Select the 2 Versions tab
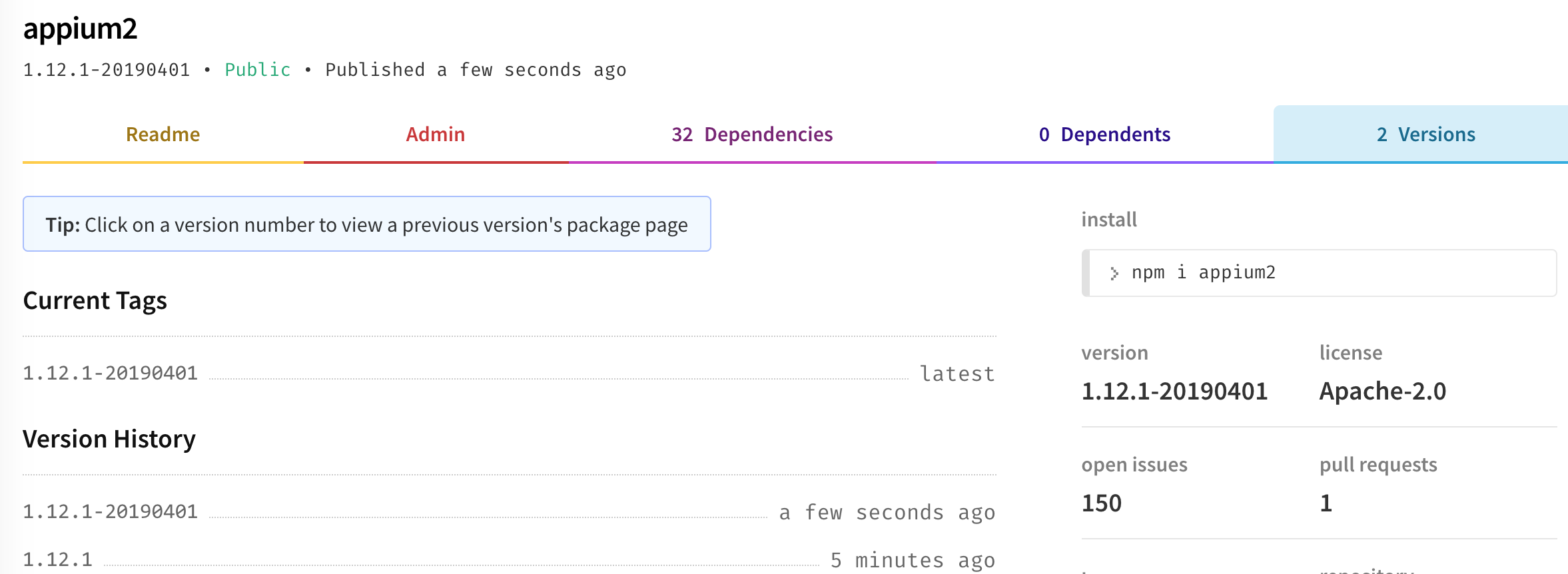The image size is (1568, 574). 1425,135
